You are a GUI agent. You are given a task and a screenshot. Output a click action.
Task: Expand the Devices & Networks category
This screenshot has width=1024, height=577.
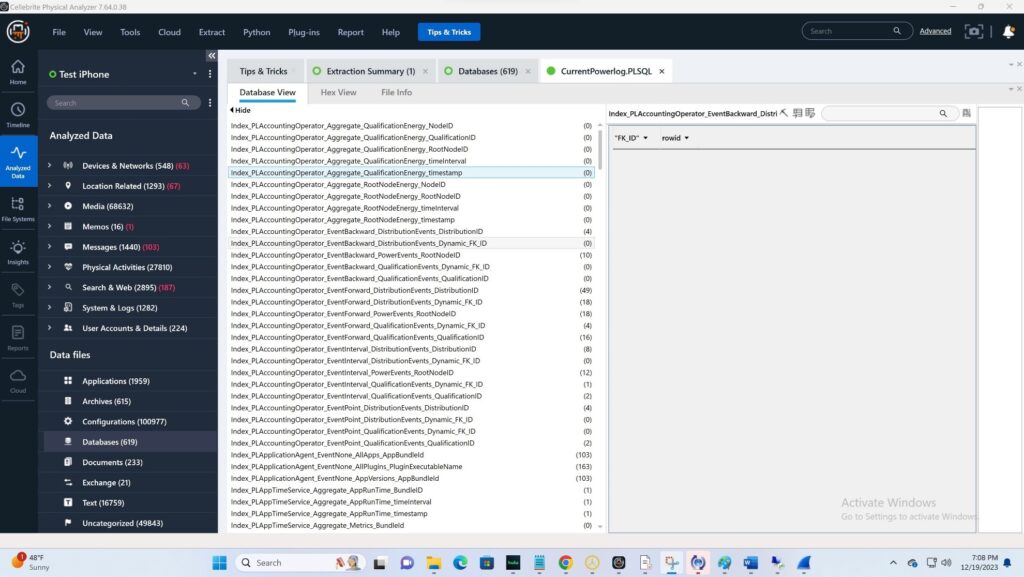[x=50, y=166]
